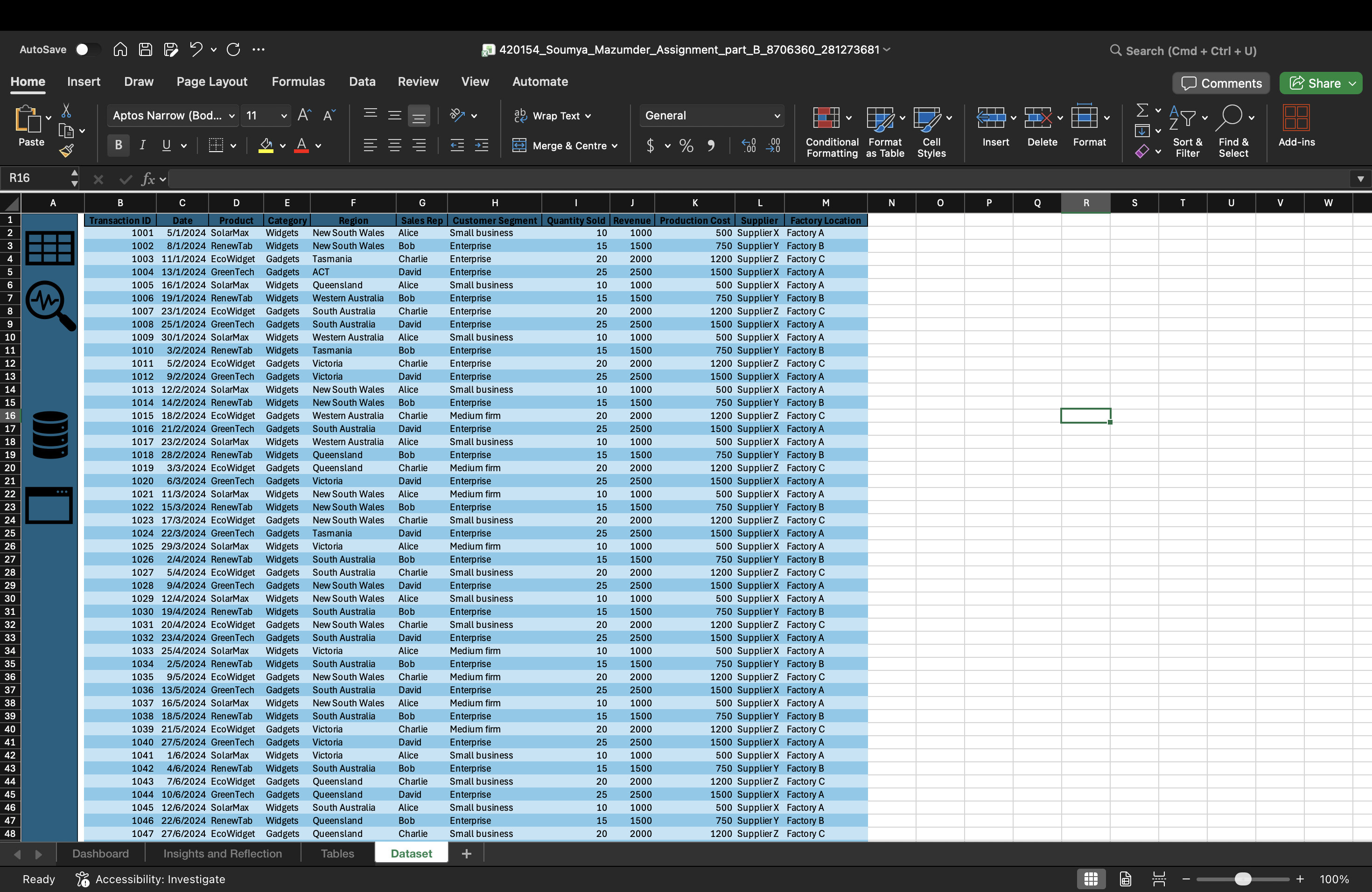This screenshot has width=1372, height=892.
Task: Open the Formulas ribbon tab
Action: coord(298,81)
